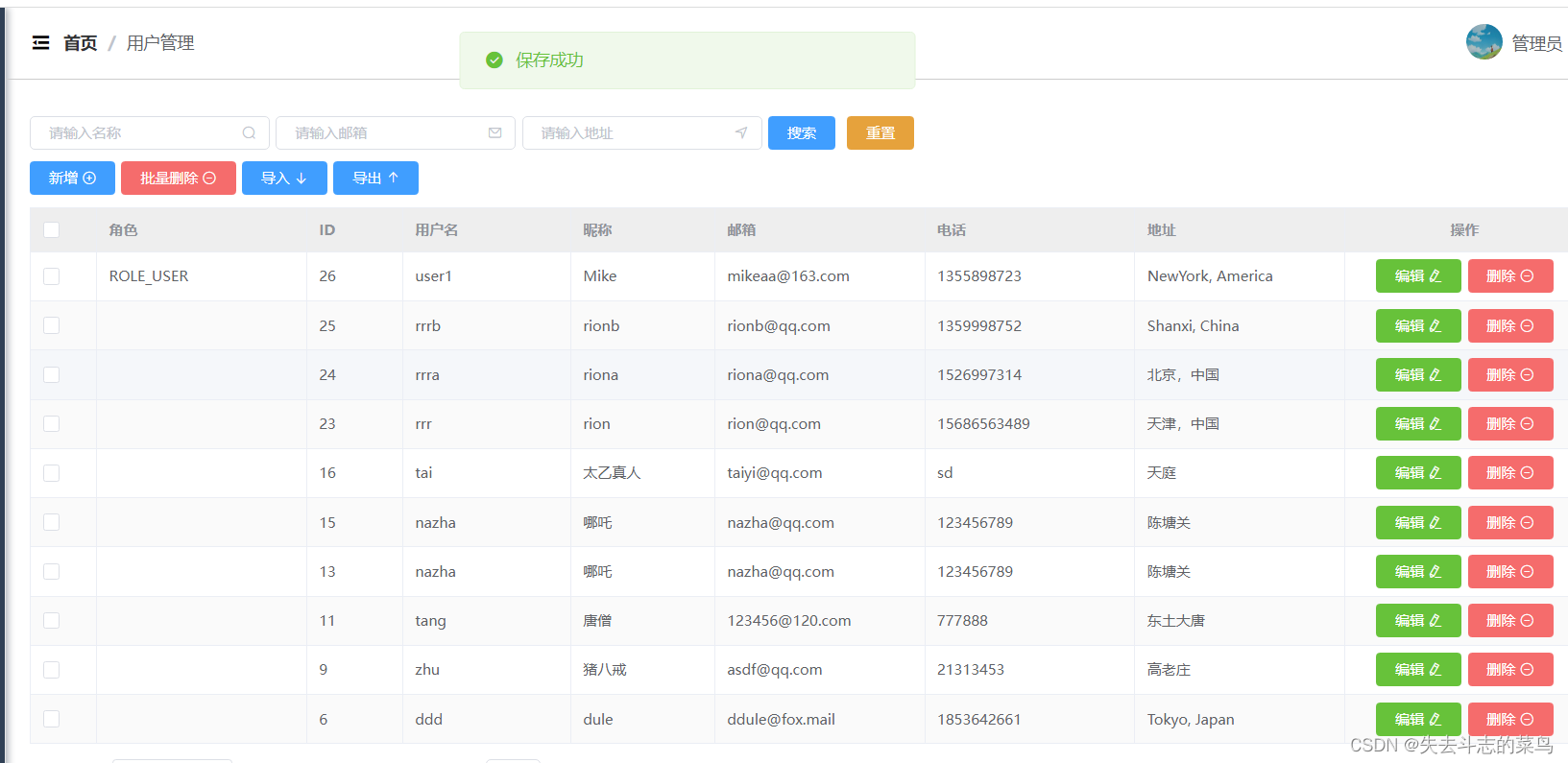1568x763 pixels.
Task: Click the 首页 breadcrumb link
Action: (x=81, y=43)
